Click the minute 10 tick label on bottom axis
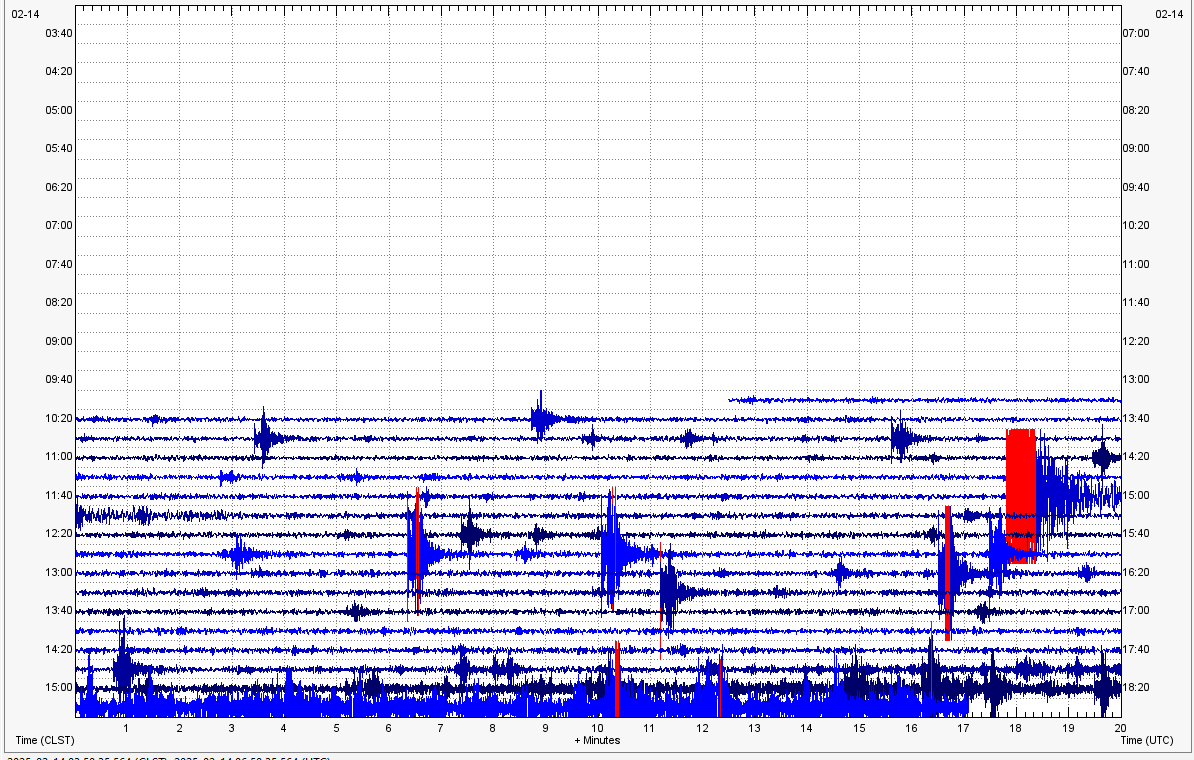This screenshot has width=1194, height=760. click(x=597, y=728)
